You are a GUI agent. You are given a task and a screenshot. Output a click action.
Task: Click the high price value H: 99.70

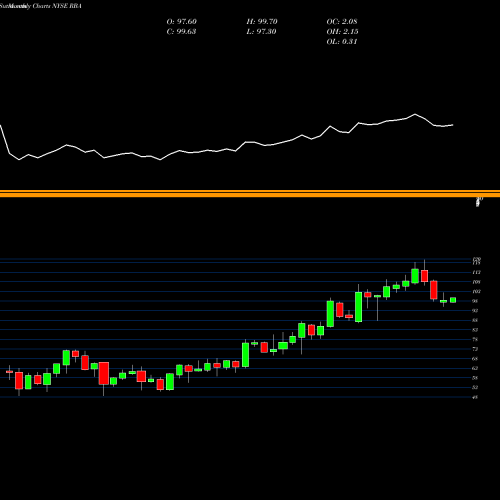(262, 22)
